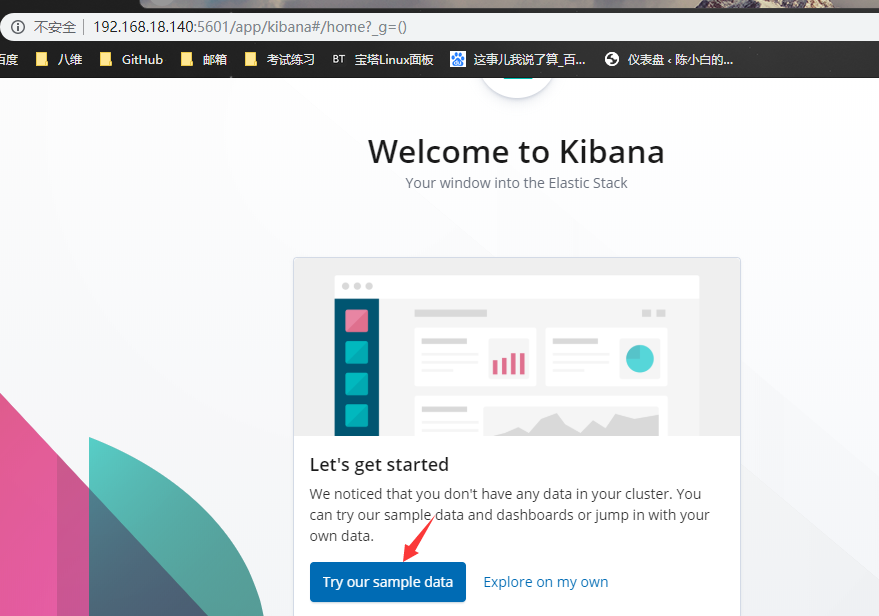Click the site info icon in address bar
Screen dimensions: 879x616
point(18,27)
